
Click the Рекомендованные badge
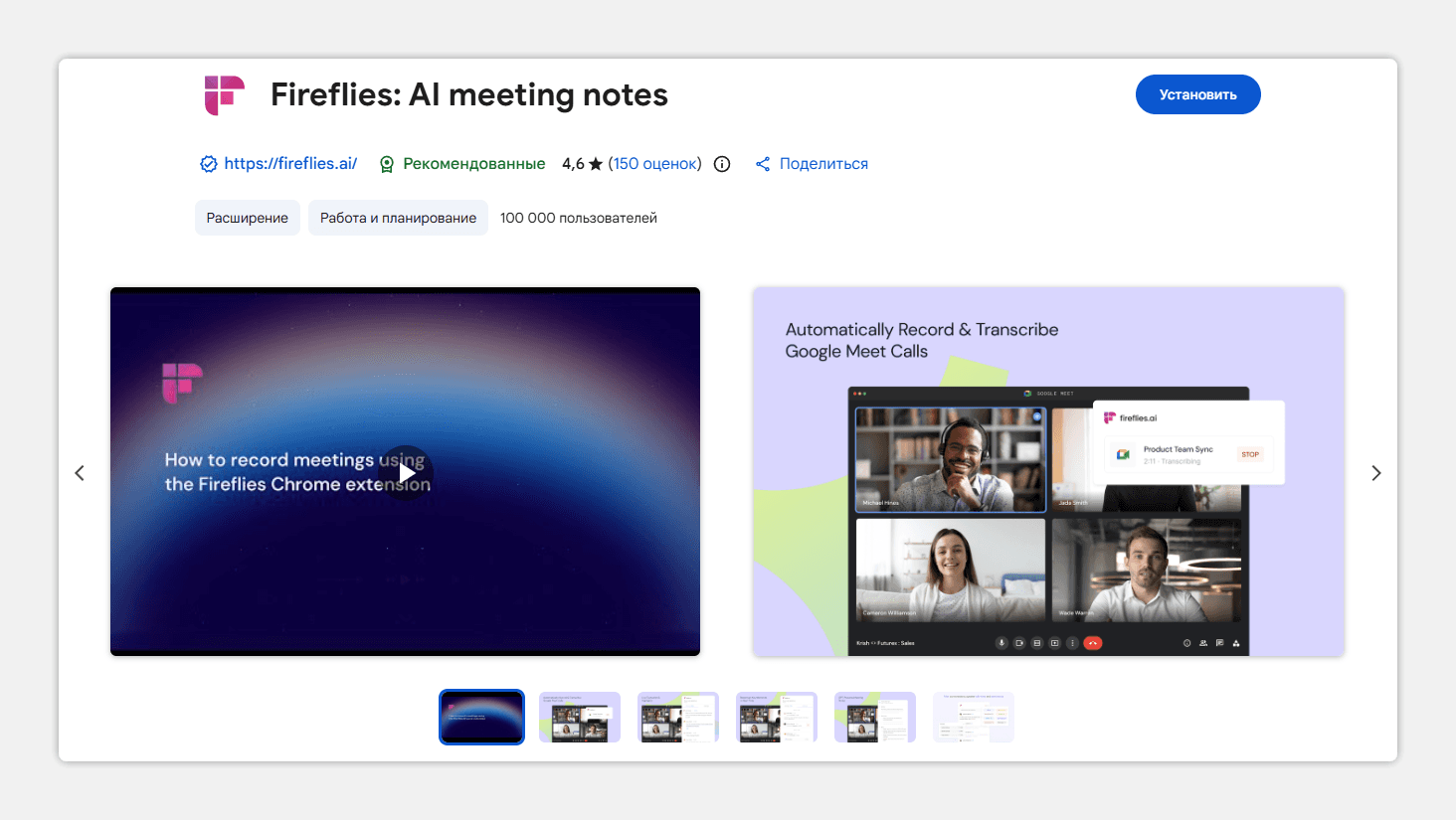coord(462,164)
